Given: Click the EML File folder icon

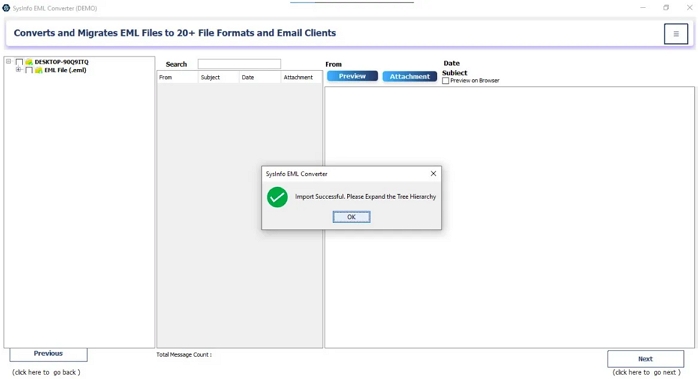Looking at the screenshot, I should coord(39,70).
